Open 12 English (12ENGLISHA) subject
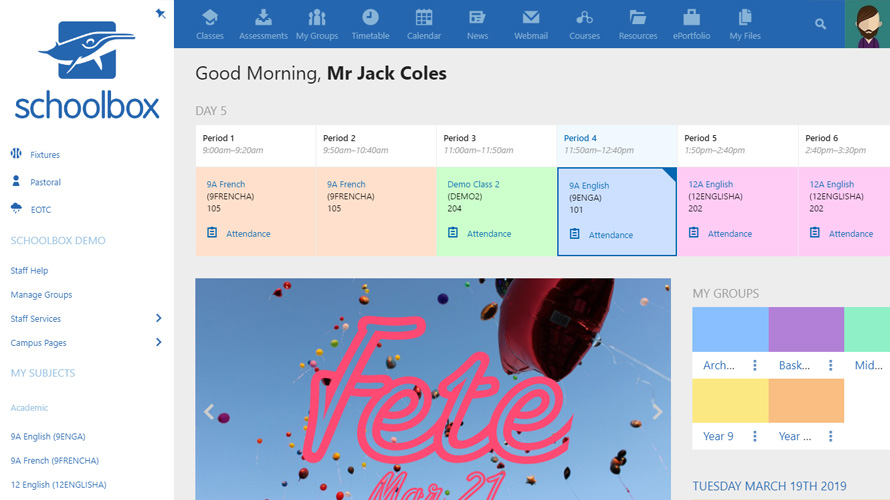 pyautogui.click(x=58, y=485)
